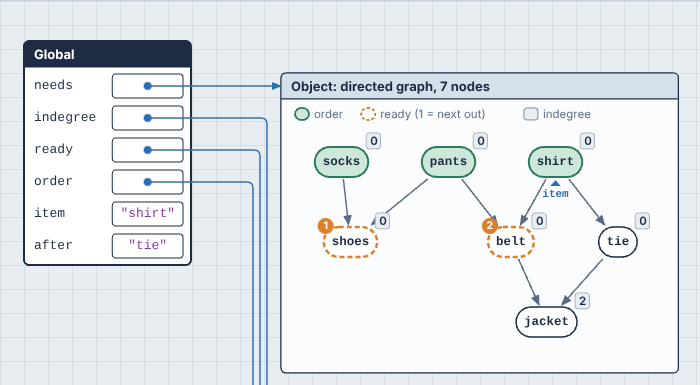Click the after value "tie"
The image size is (700, 385).
point(148,246)
